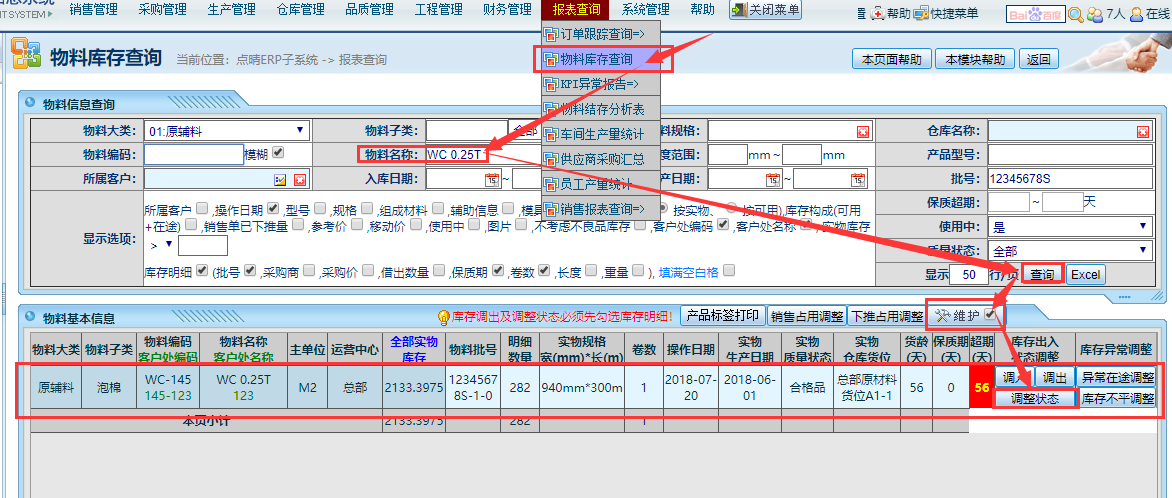This screenshot has width=1172, height=498.
Task: Open calendar picker for 入库日期 start date
Action: pos(491,179)
